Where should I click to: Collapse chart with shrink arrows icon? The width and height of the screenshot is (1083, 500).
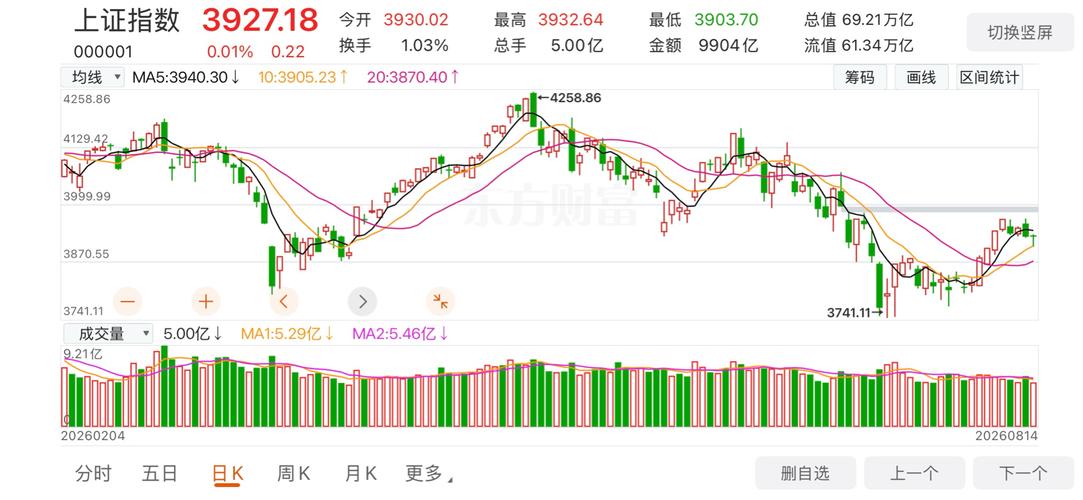pos(441,301)
